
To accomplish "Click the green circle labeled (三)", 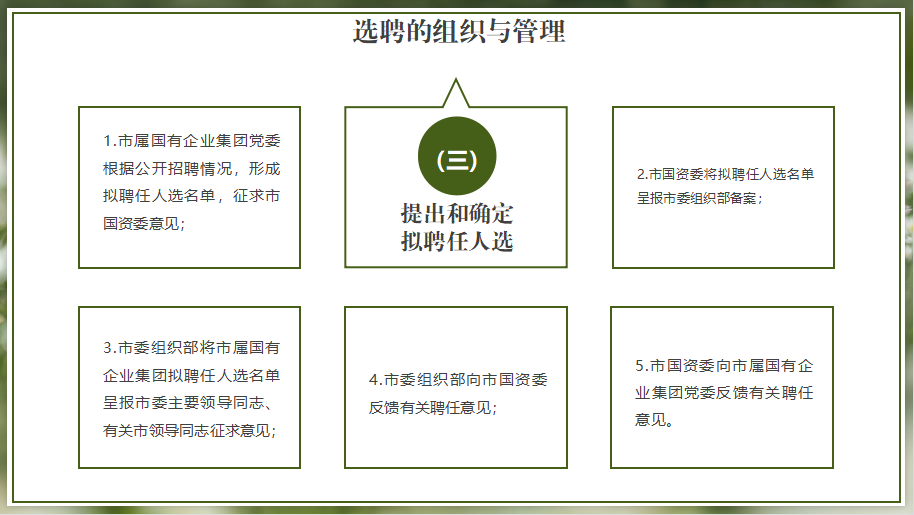I will pyautogui.click(x=457, y=156).
